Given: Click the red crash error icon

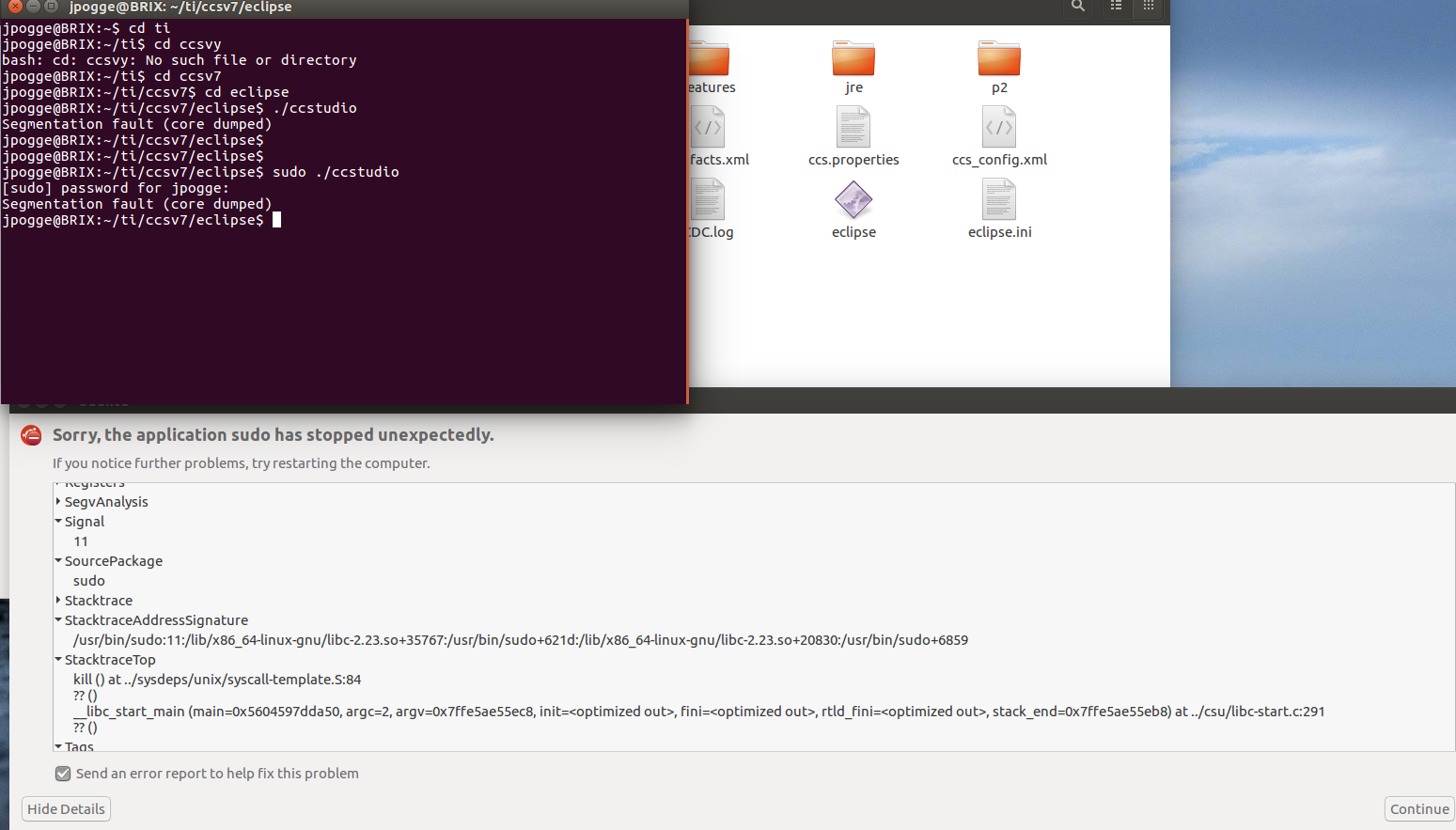Looking at the screenshot, I should [32, 435].
